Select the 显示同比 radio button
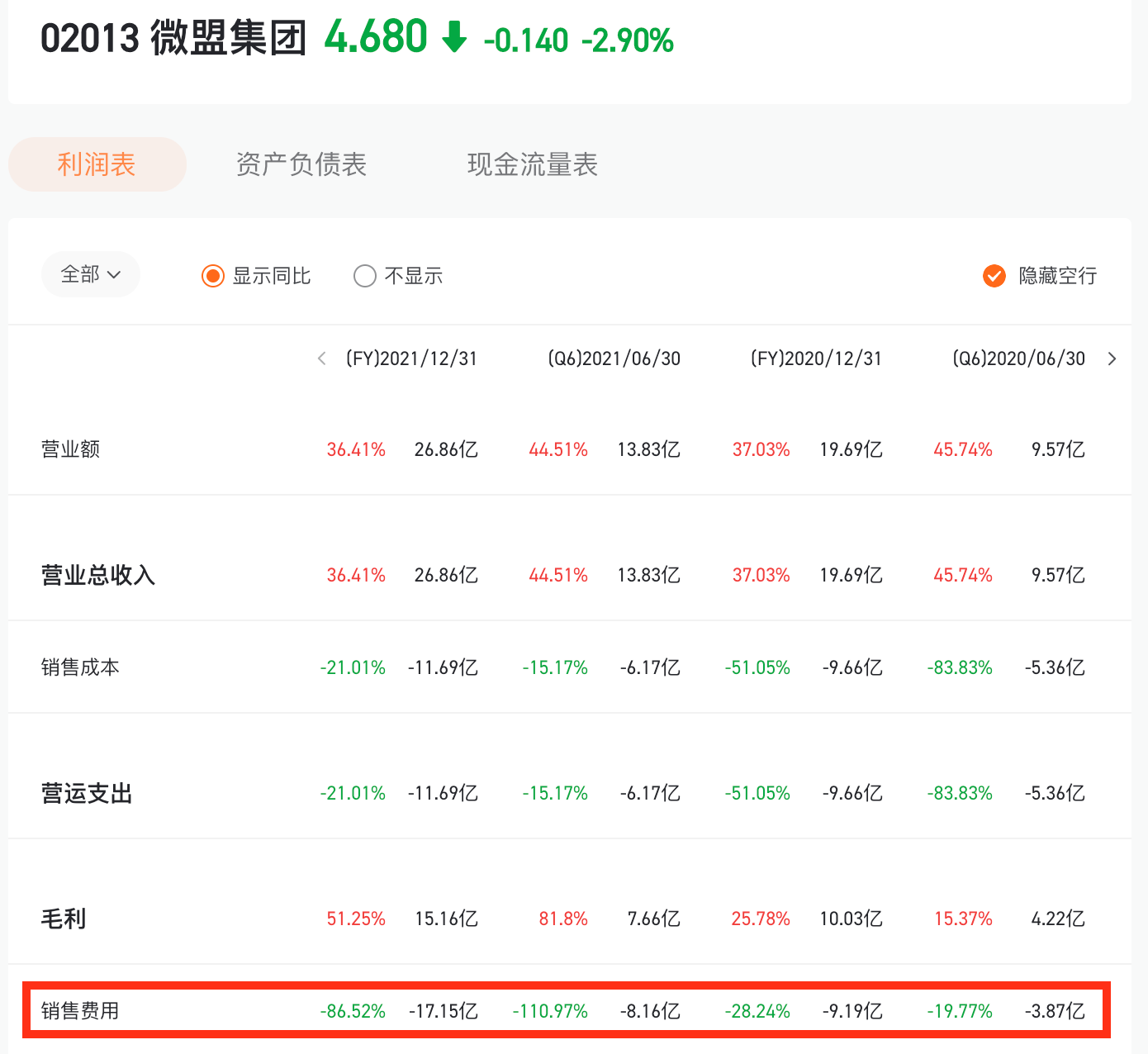This screenshot has height=1054, width=1148. coord(213,276)
